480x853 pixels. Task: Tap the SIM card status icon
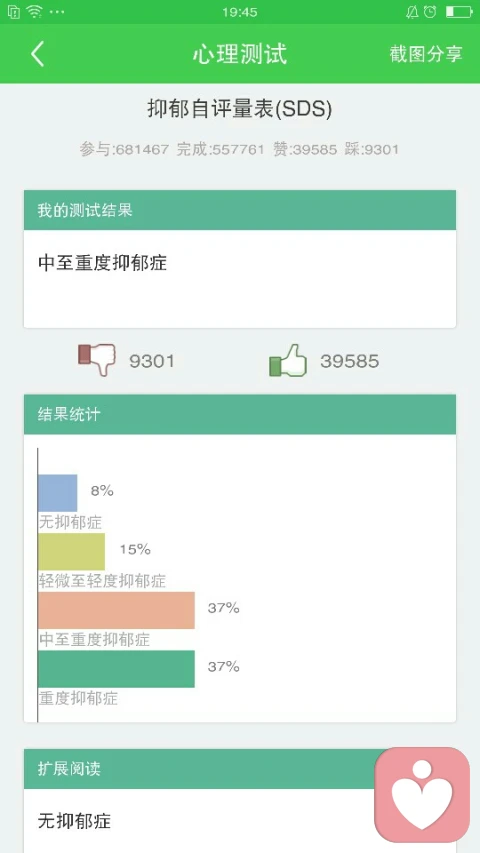[14, 11]
